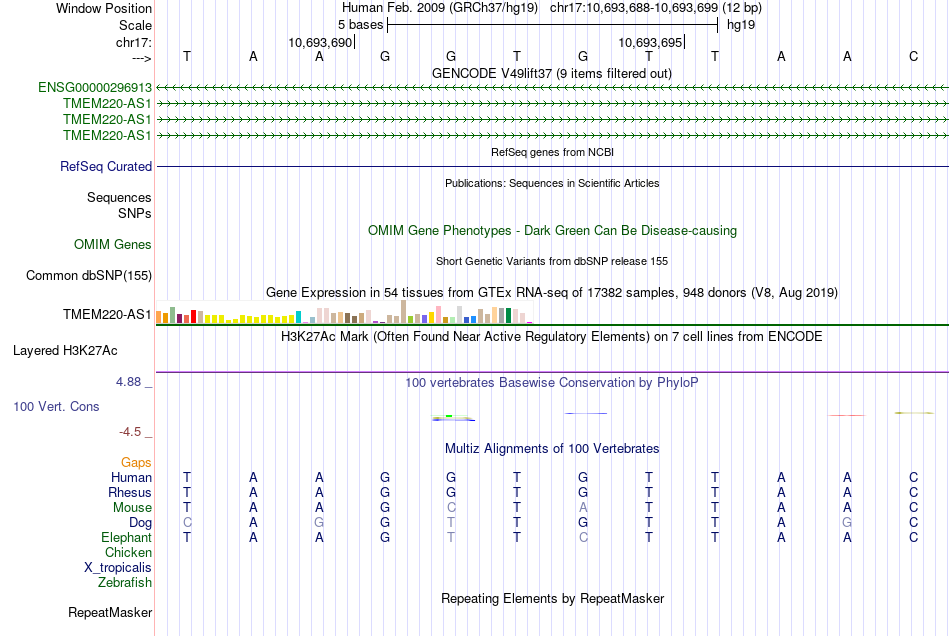
Task: Select the Rhesus species label
Action: [130, 493]
